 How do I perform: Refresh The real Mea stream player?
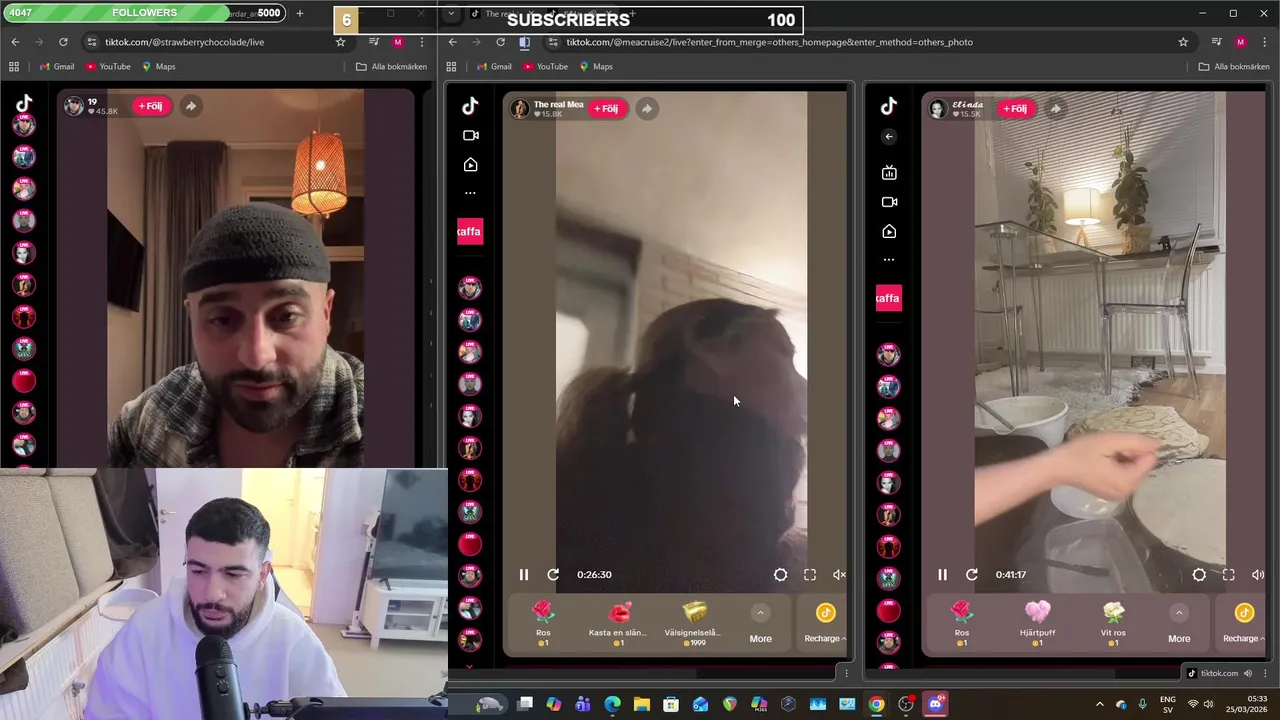click(x=553, y=575)
